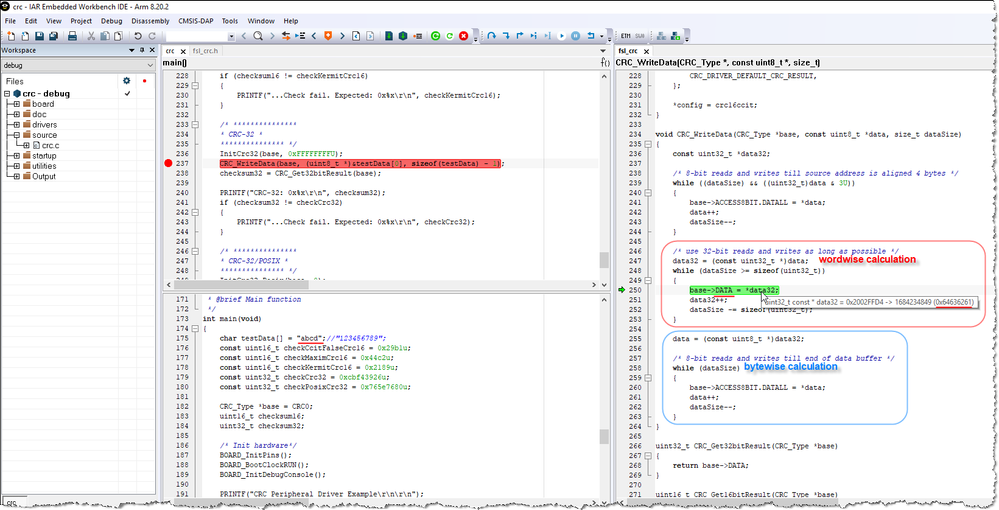Click the Break pause icon

[x=575, y=36]
